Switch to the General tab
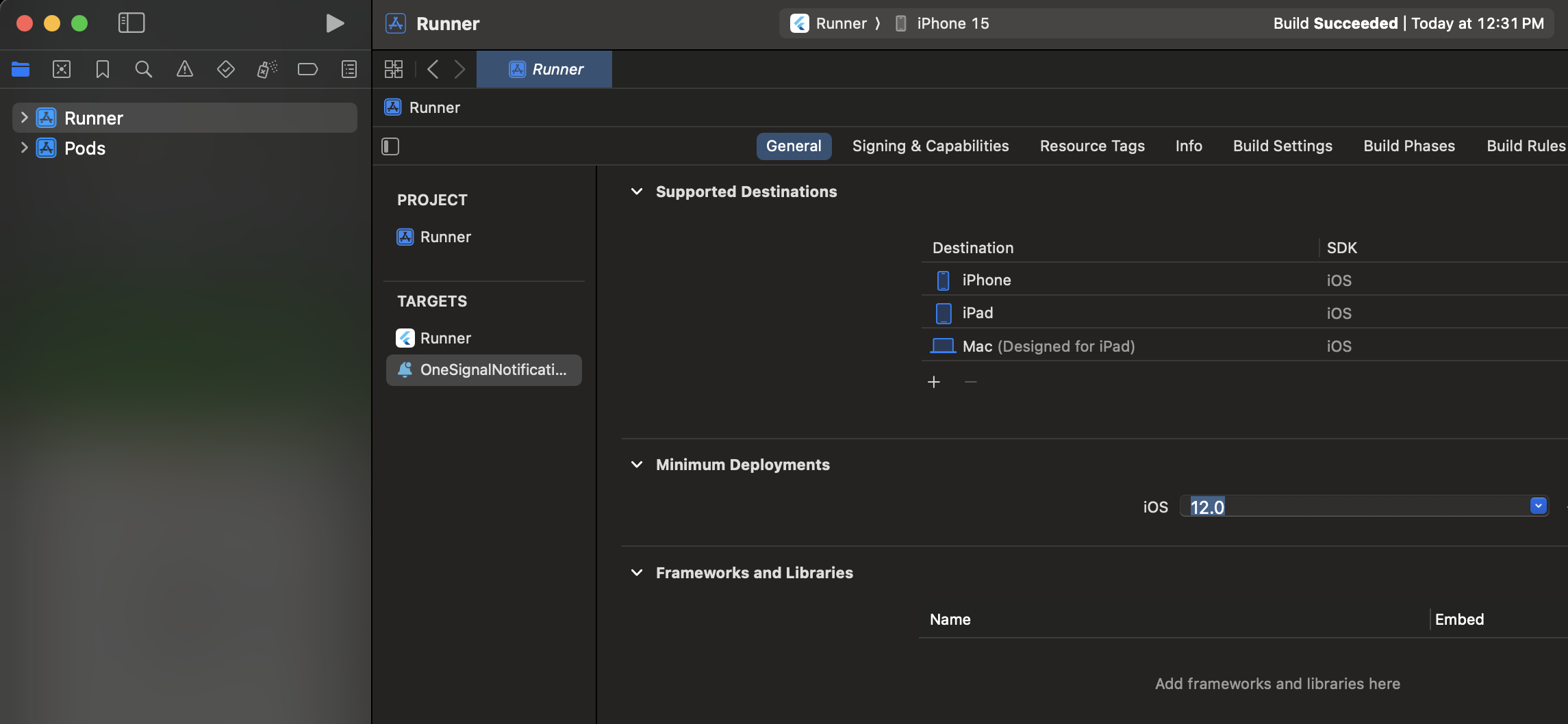This screenshot has width=1568, height=724. coord(794,146)
